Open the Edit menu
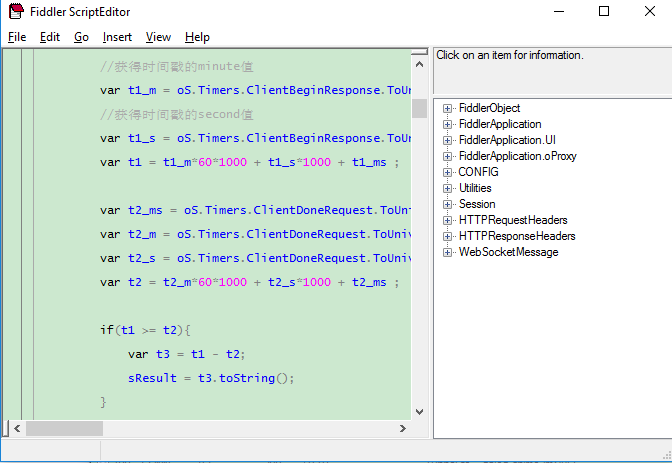 click(50, 37)
